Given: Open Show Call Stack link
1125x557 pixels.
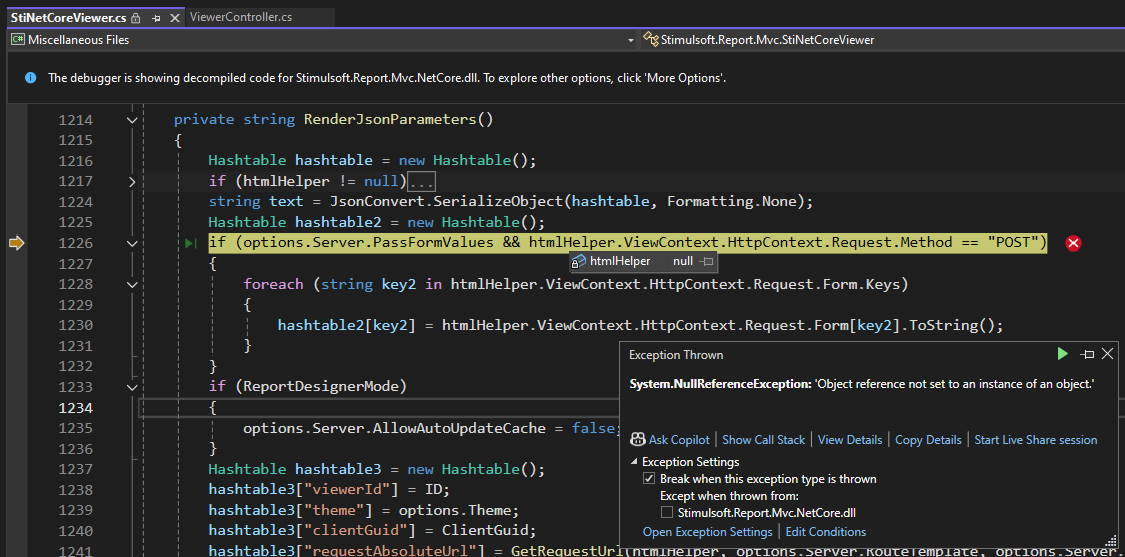Looking at the screenshot, I should [x=763, y=439].
